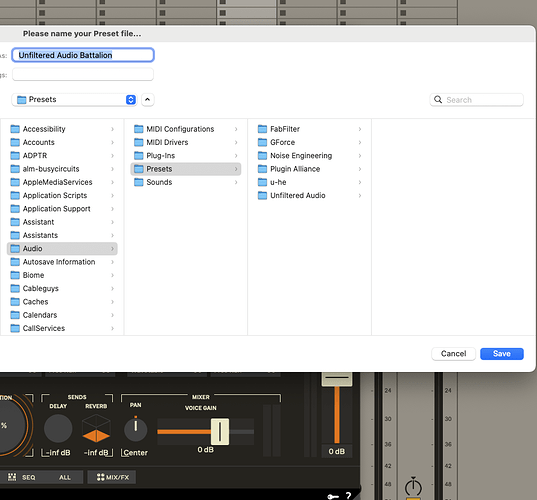The height and width of the screenshot is (500, 537).
Task: Click the Center pan value label
Action: tap(135, 453)
